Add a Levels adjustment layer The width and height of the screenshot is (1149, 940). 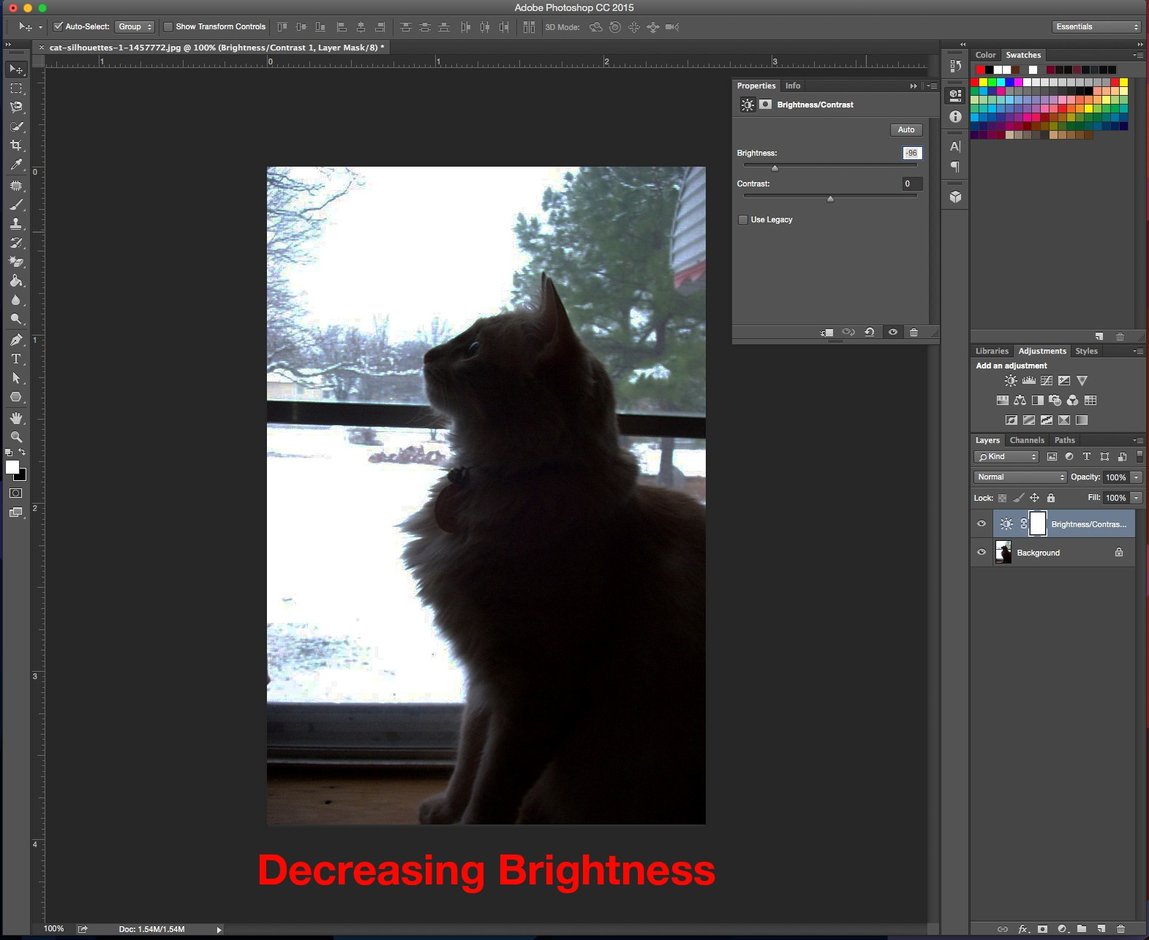coord(1029,381)
